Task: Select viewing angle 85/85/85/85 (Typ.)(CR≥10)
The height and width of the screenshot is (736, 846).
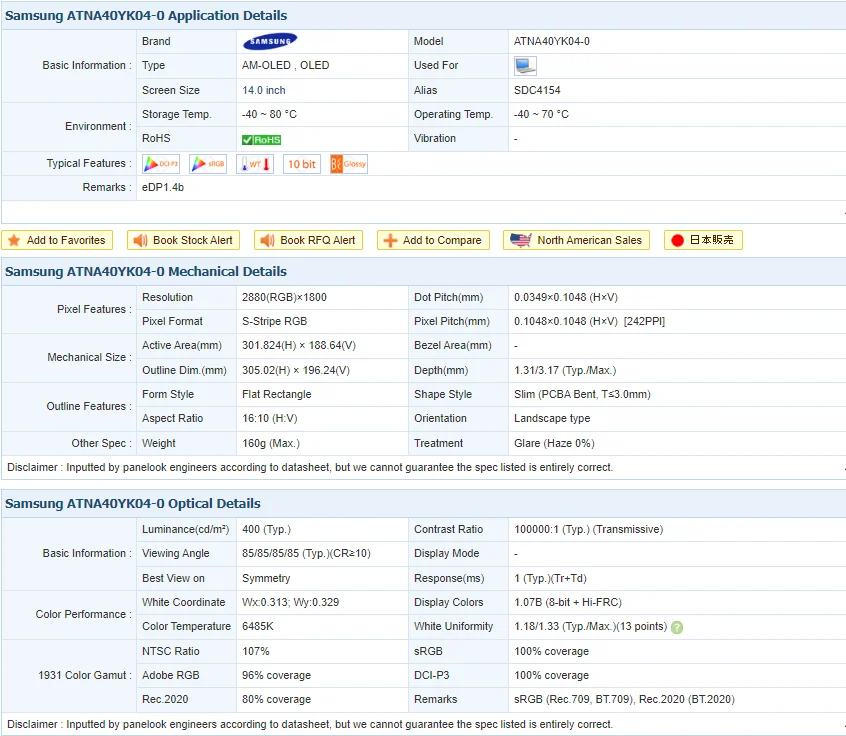Action: pyautogui.click(x=306, y=554)
